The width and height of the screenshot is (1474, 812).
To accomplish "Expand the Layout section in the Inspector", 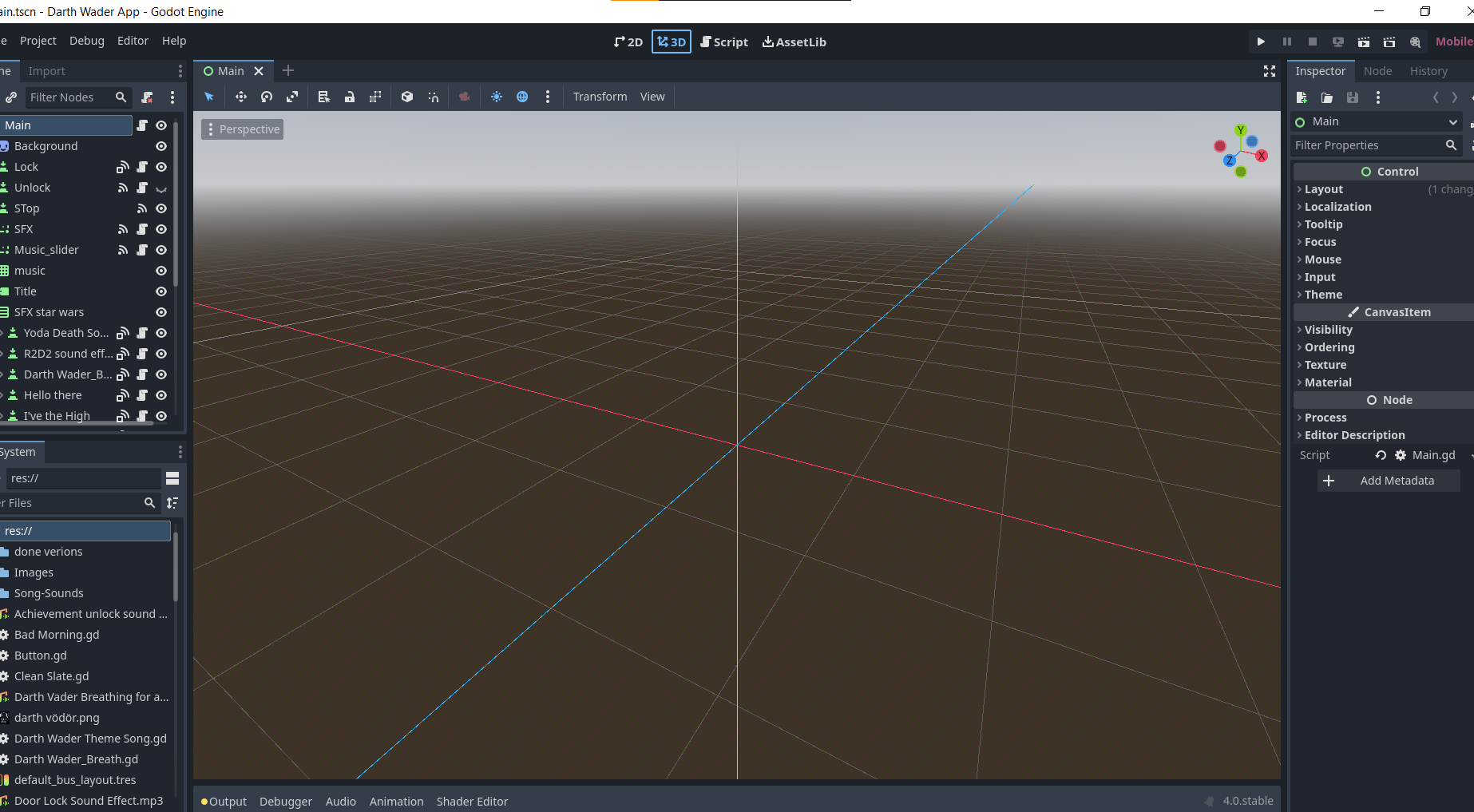I will pyautogui.click(x=1321, y=189).
